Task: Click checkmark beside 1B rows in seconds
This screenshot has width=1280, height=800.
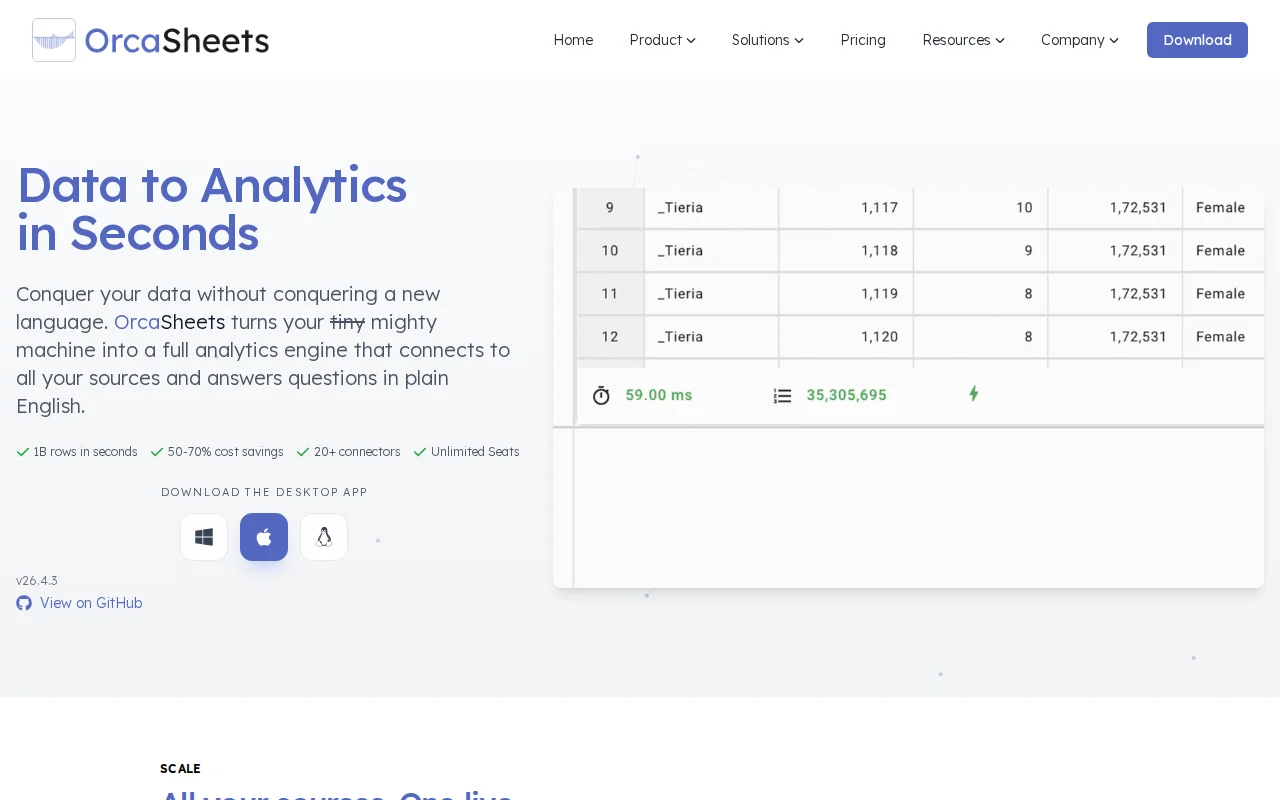Action: [23, 452]
